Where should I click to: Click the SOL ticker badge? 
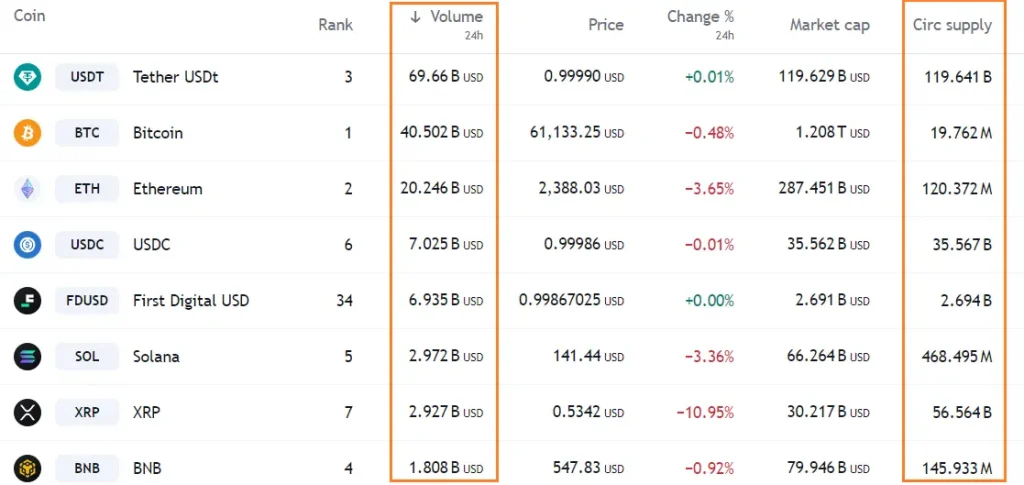pyautogui.click(x=87, y=356)
